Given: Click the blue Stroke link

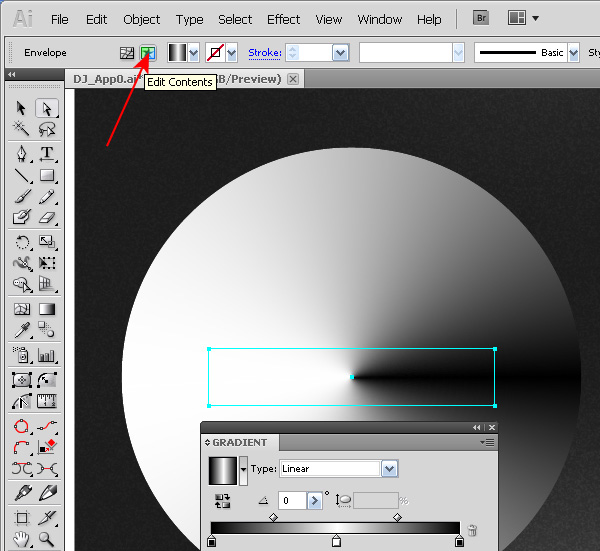Looking at the screenshot, I should (x=265, y=53).
